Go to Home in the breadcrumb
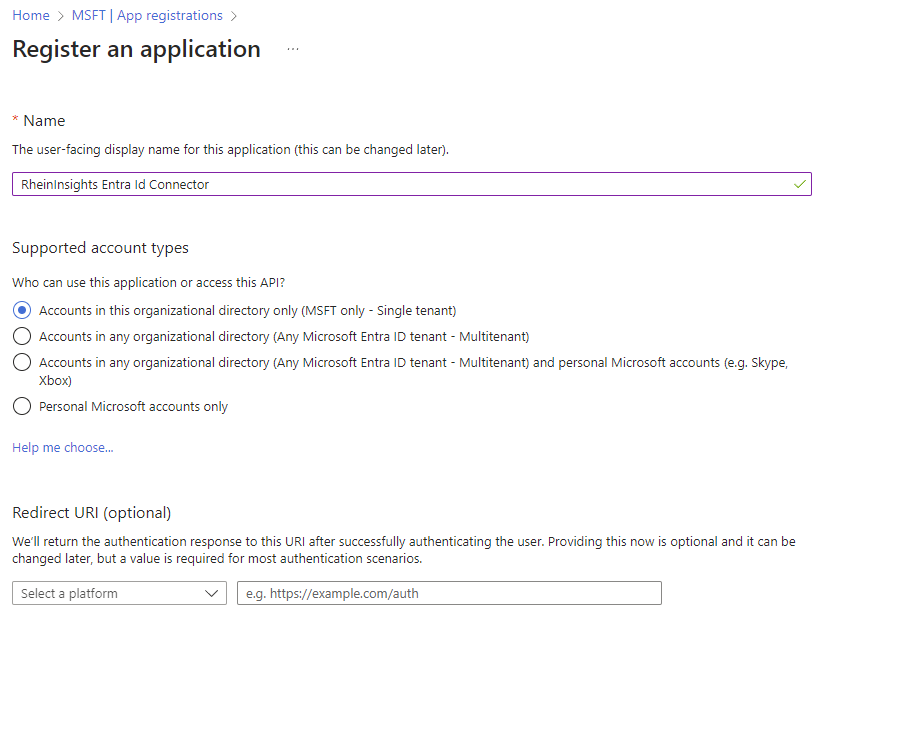This screenshot has height=736, width=901. click(x=31, y=16)
